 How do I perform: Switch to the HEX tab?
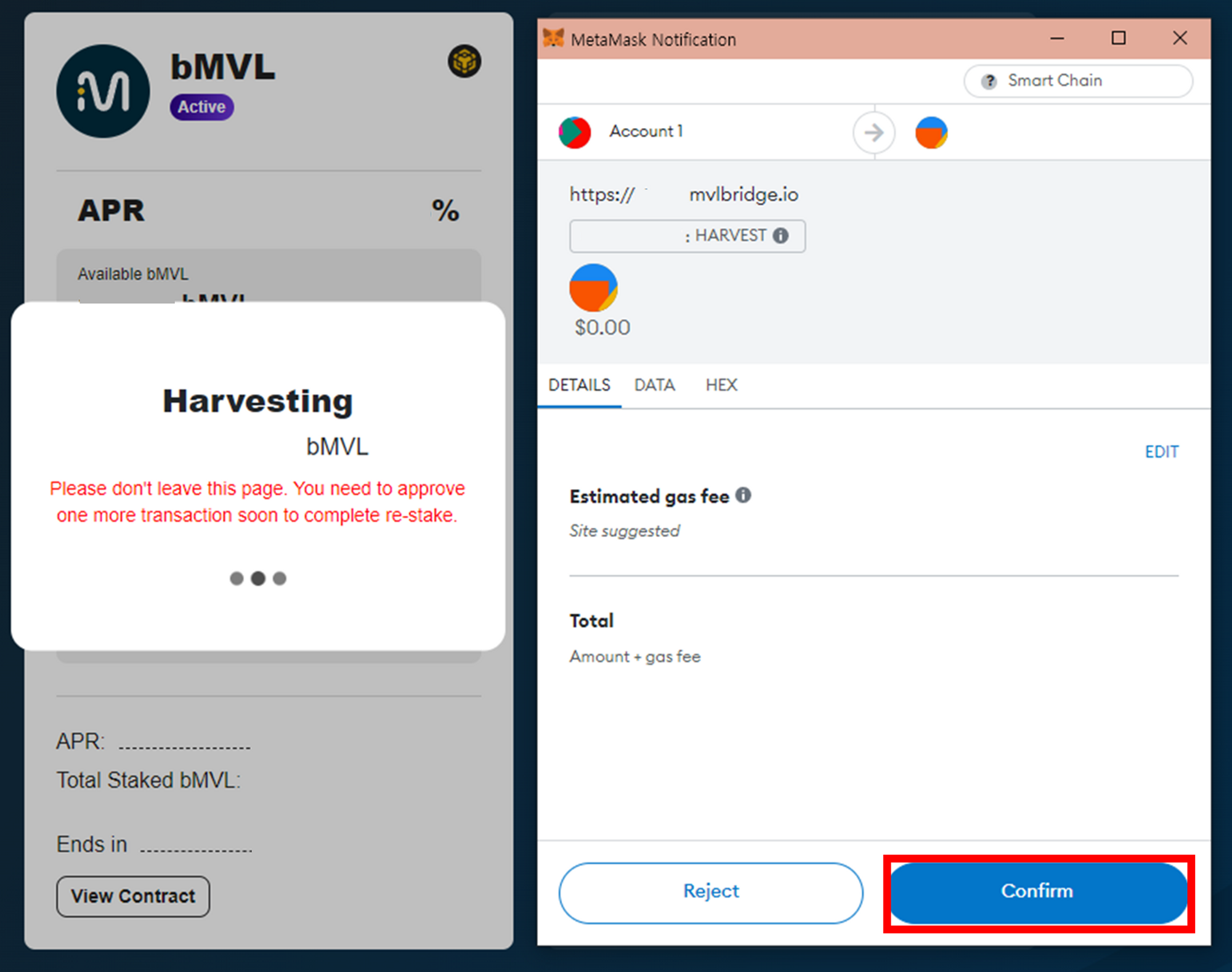coord(721,385)
